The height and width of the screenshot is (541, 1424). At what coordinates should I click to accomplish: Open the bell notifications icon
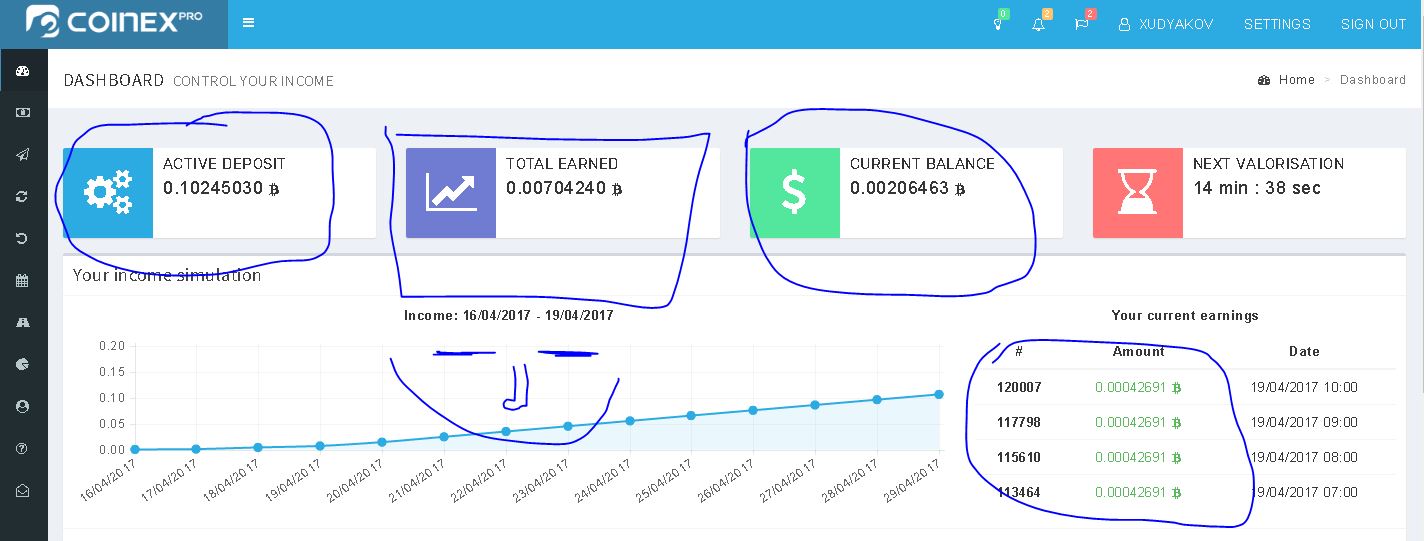point(1039,24)
